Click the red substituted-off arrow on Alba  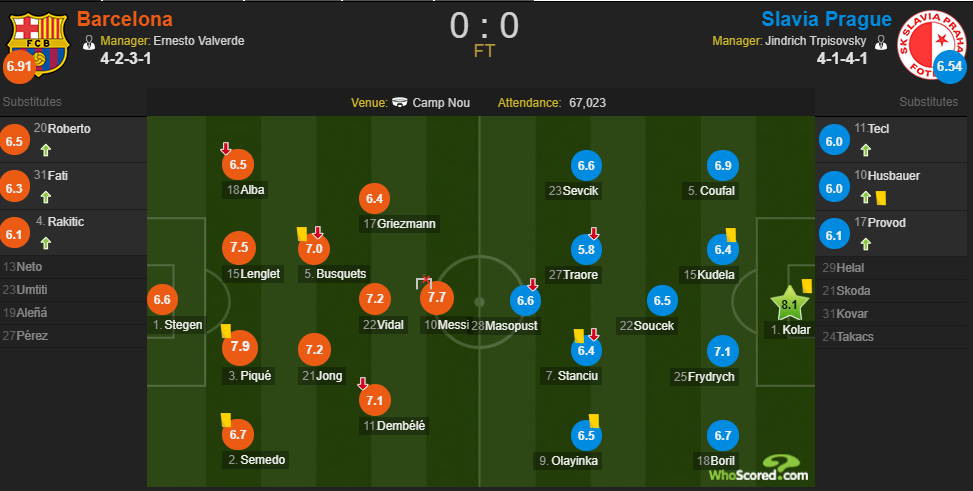click(x=226, y=148)
